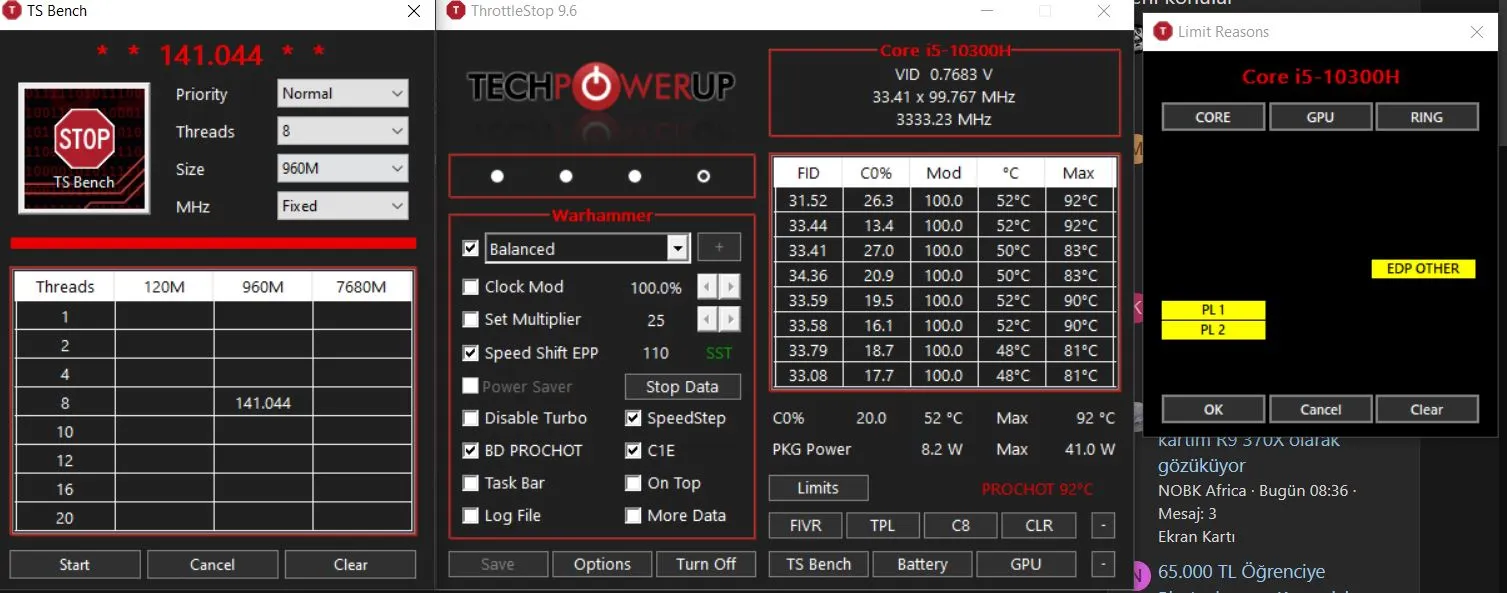This screenshot has width=1507, height=593.
Task: Click Cancel in TS Bench
Action: [212, 564]
